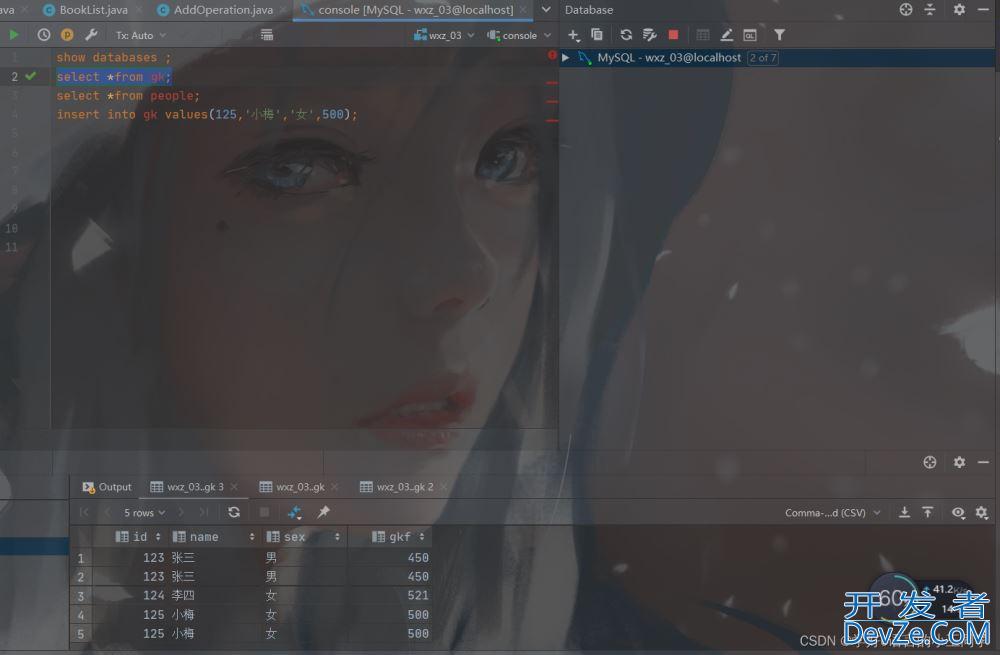Open data source properties icon
This screenshot has height=655, width=1000.
pyautogui.click(x=649, y=35)
